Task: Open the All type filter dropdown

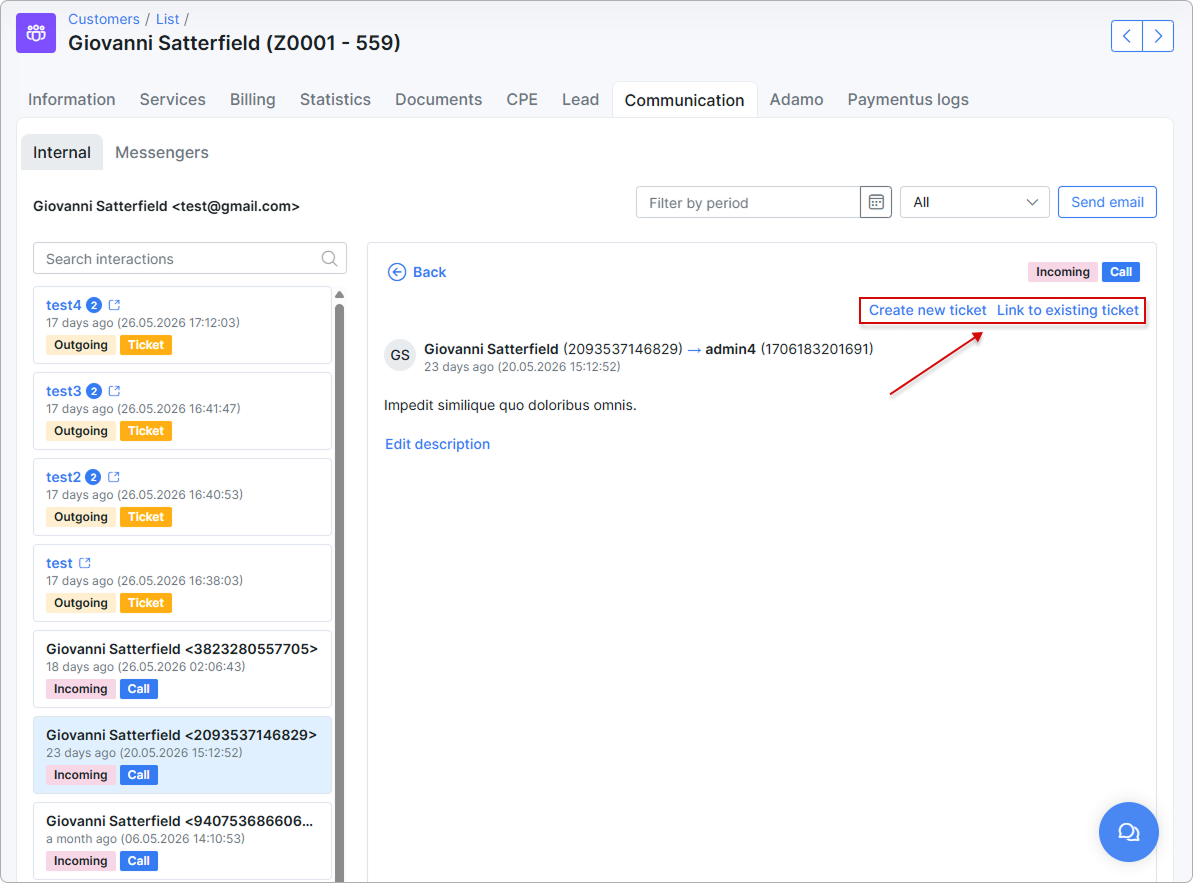Action: 975,202
